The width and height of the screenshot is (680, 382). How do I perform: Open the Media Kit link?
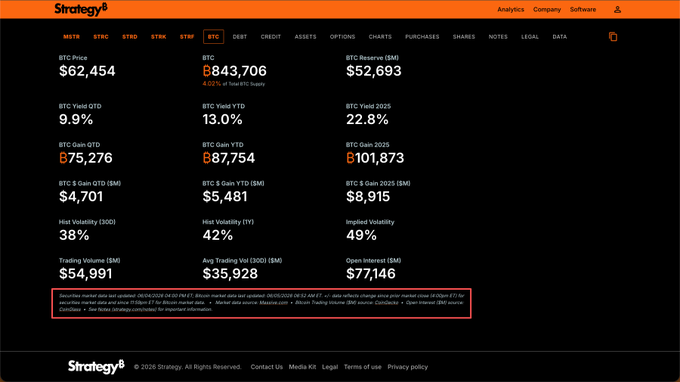(302, 367)
